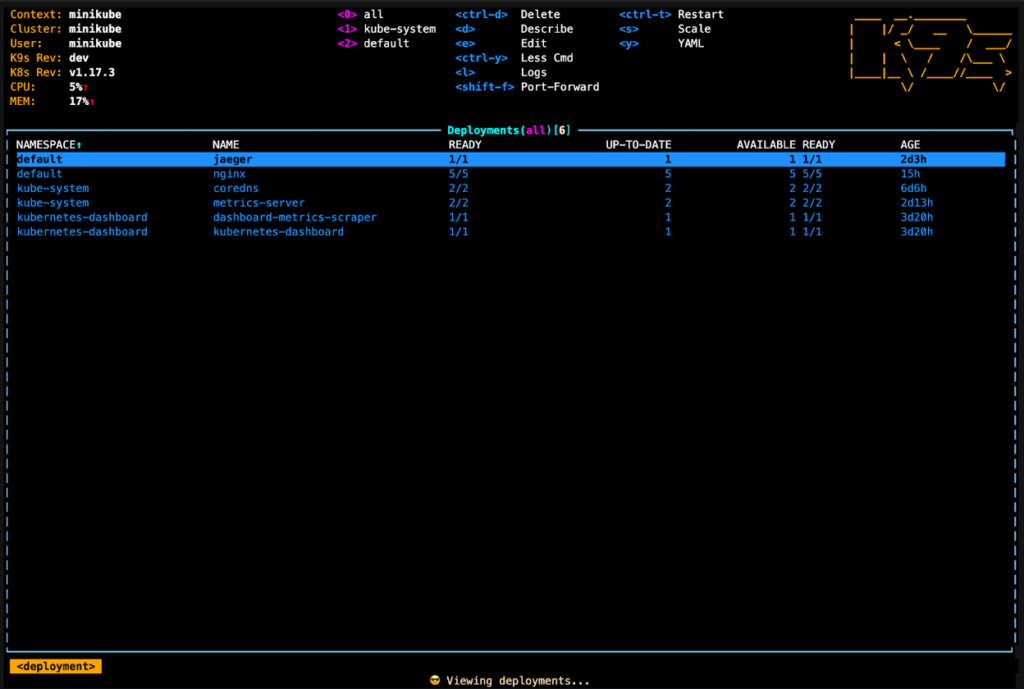Click the User: minikube line
This screenshot has width=1024, height=689.
tap(65, 43)
